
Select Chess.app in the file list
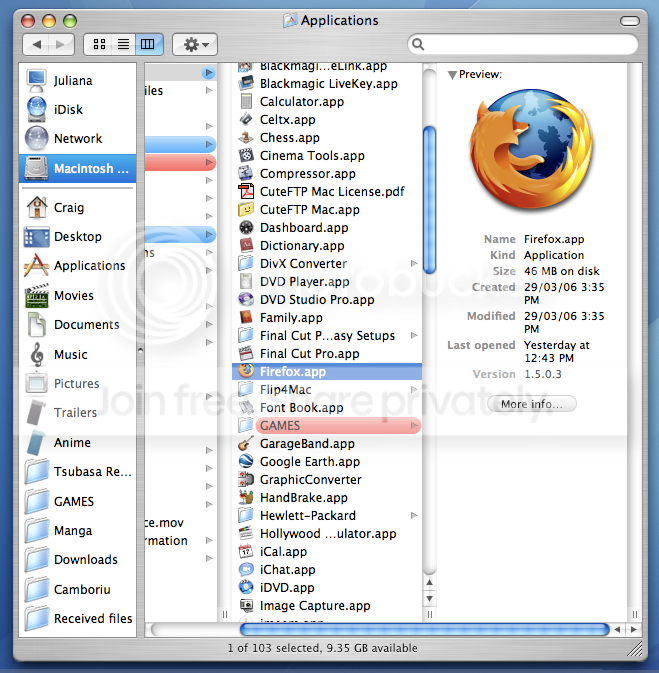[327, 138]
